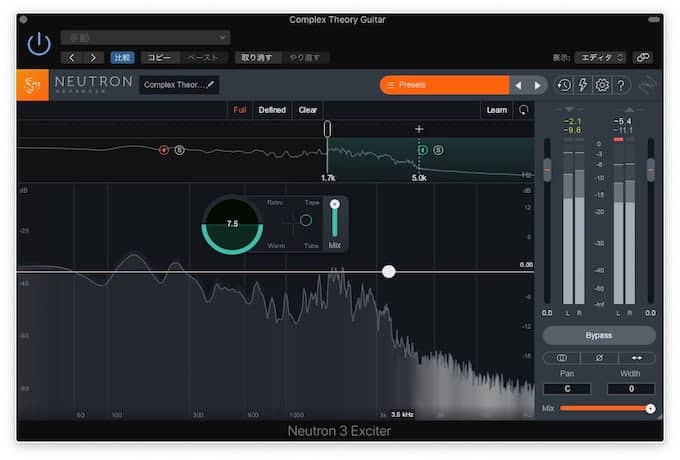Select the Defined exciter mode tab
The image size is (680, 460).
coord(272,110)
